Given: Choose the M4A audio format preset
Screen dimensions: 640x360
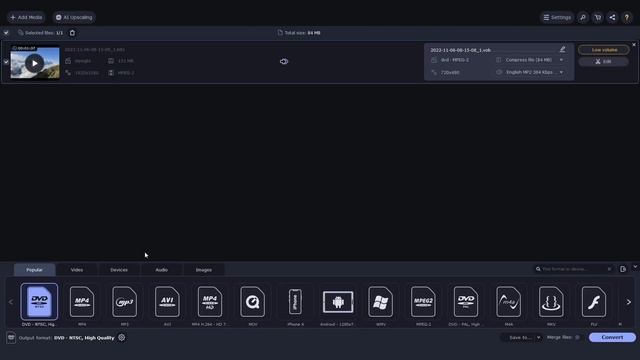Looking at the screenshot, I should [509, 302].
